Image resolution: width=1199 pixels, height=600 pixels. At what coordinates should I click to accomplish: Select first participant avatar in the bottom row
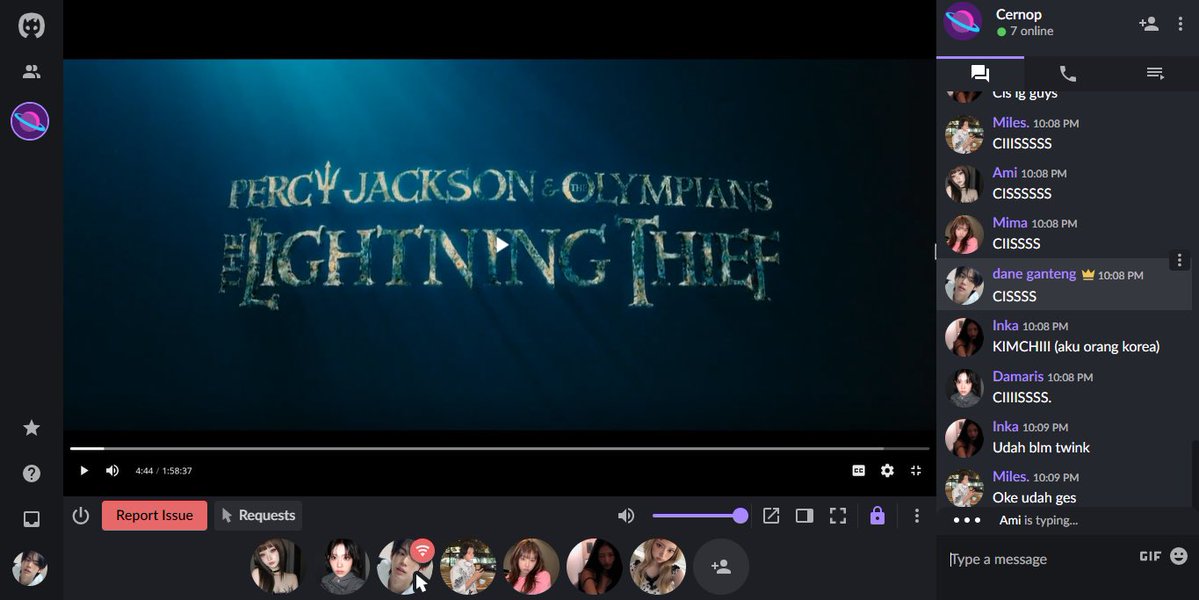(278, 566)
